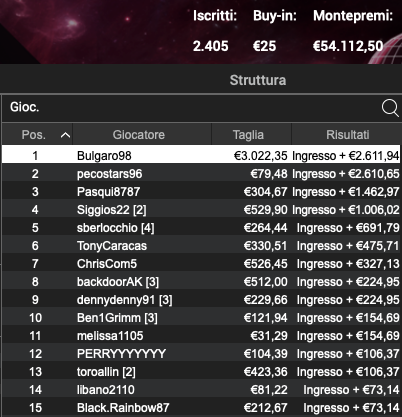Click the Gioc. search input field

[190, 108]
